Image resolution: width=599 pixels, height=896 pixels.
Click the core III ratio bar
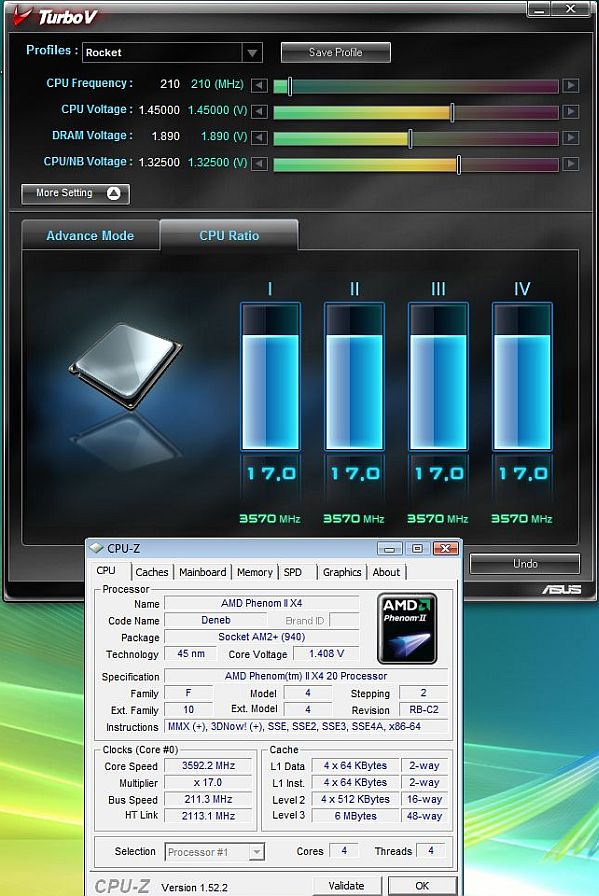[x=438, y=376]
